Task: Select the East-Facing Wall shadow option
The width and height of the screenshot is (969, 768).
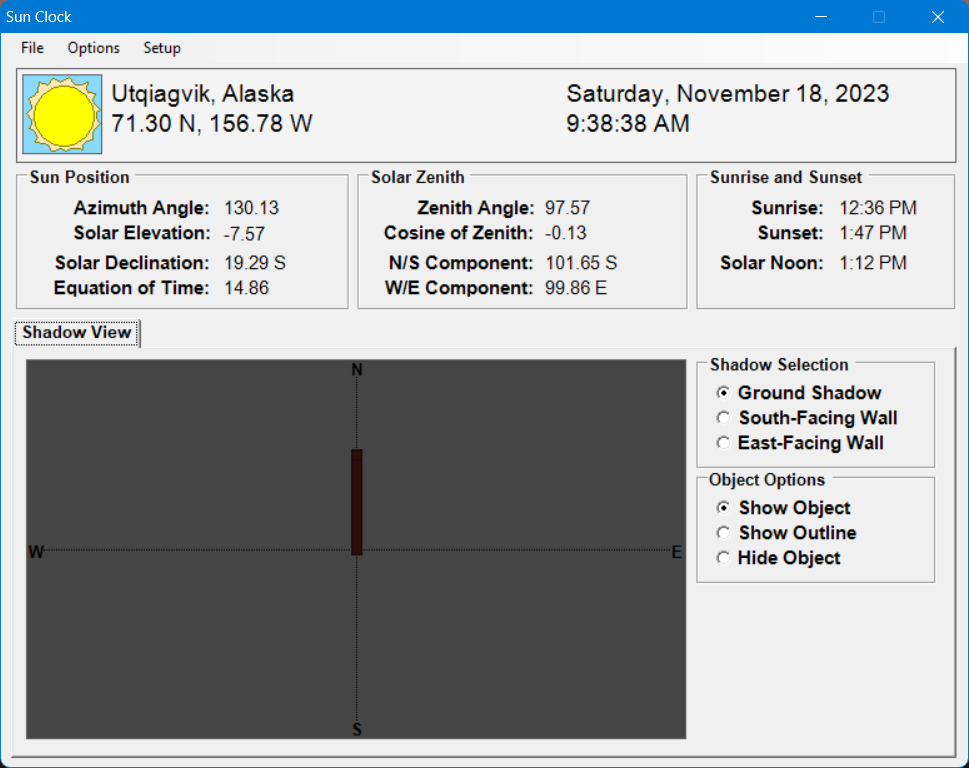Action: pos(724,443)
